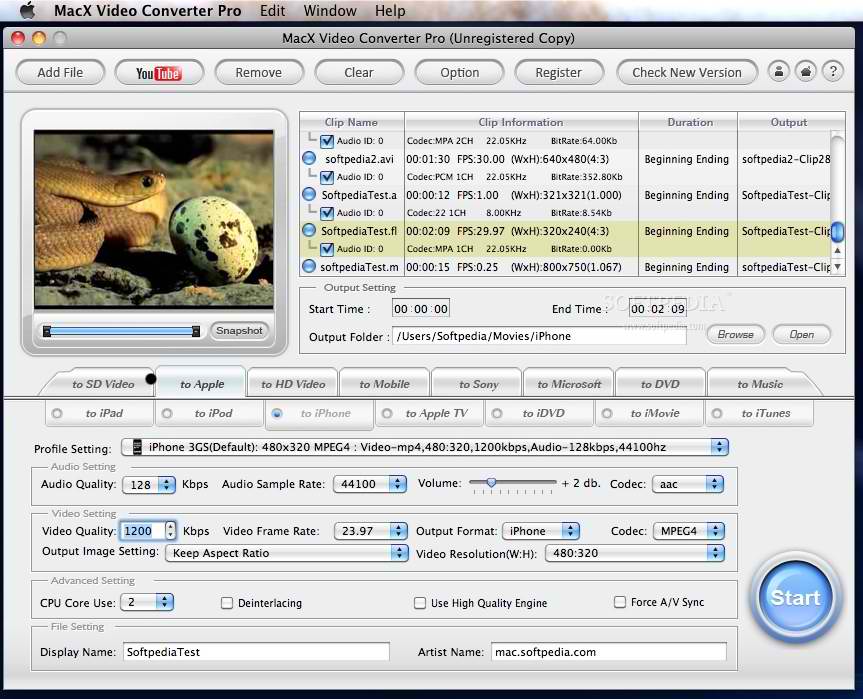The width and height of the screenshot is (863, 699).
Task: Open the Window menu
Action: pos(330,10)
